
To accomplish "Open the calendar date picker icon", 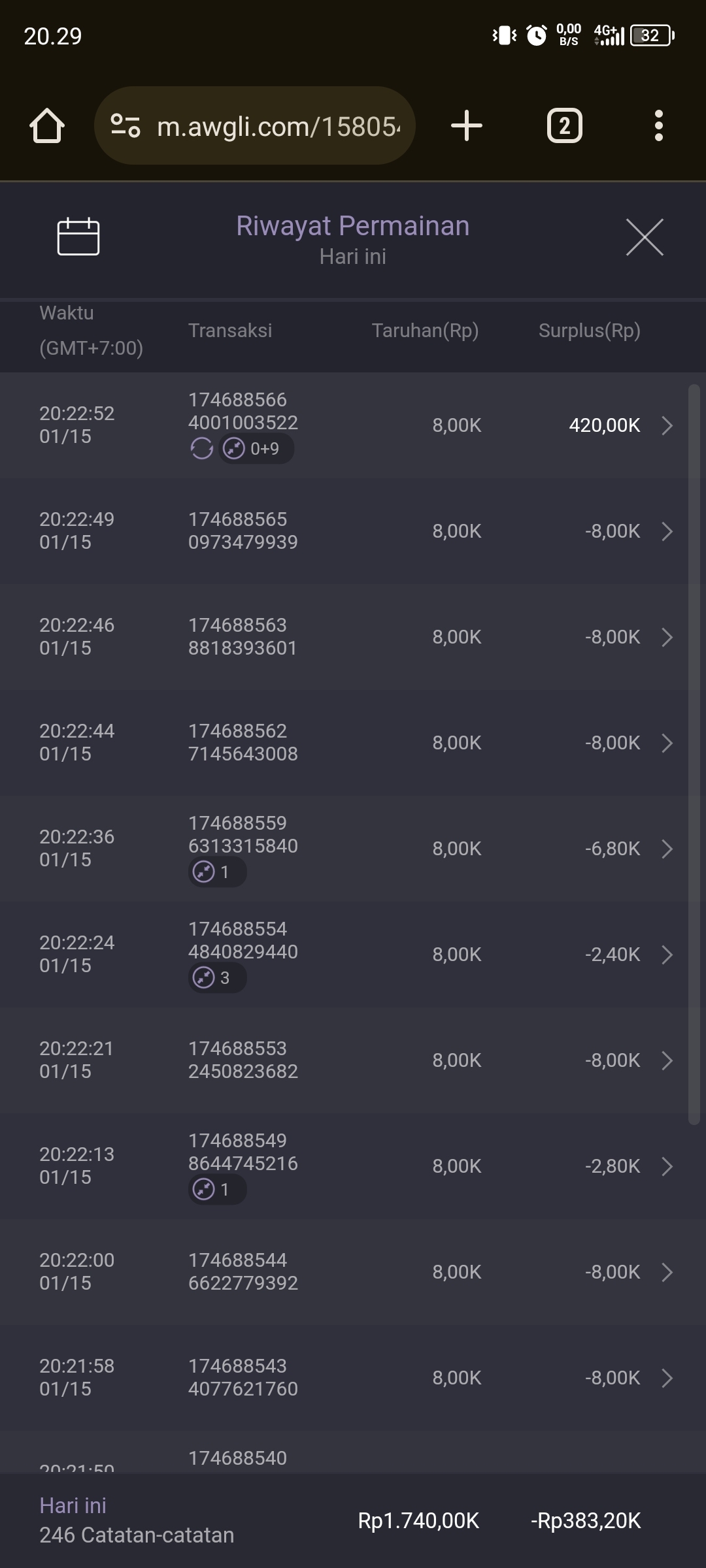I will (78, 237).
